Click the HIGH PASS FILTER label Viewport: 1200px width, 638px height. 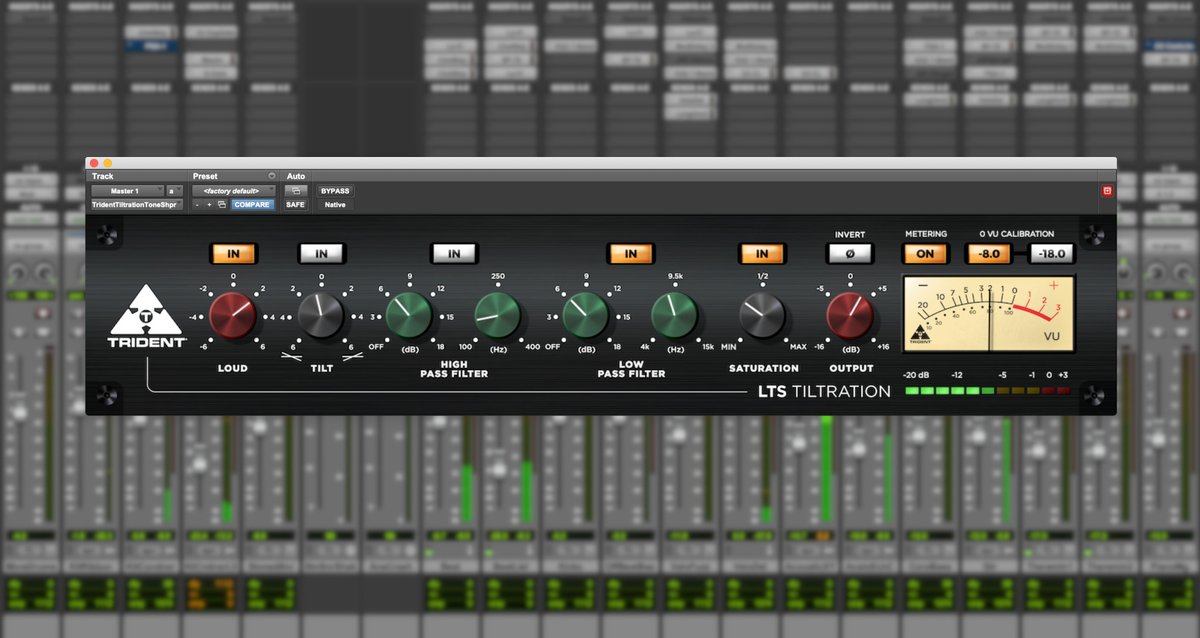tap(453, 369)
